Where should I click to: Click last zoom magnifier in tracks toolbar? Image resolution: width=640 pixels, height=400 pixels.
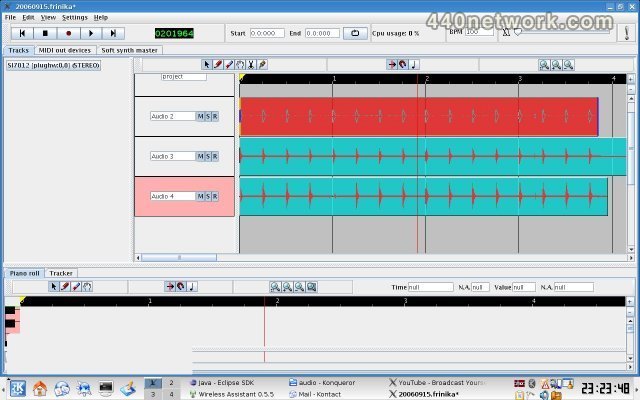tap(569, 65)
